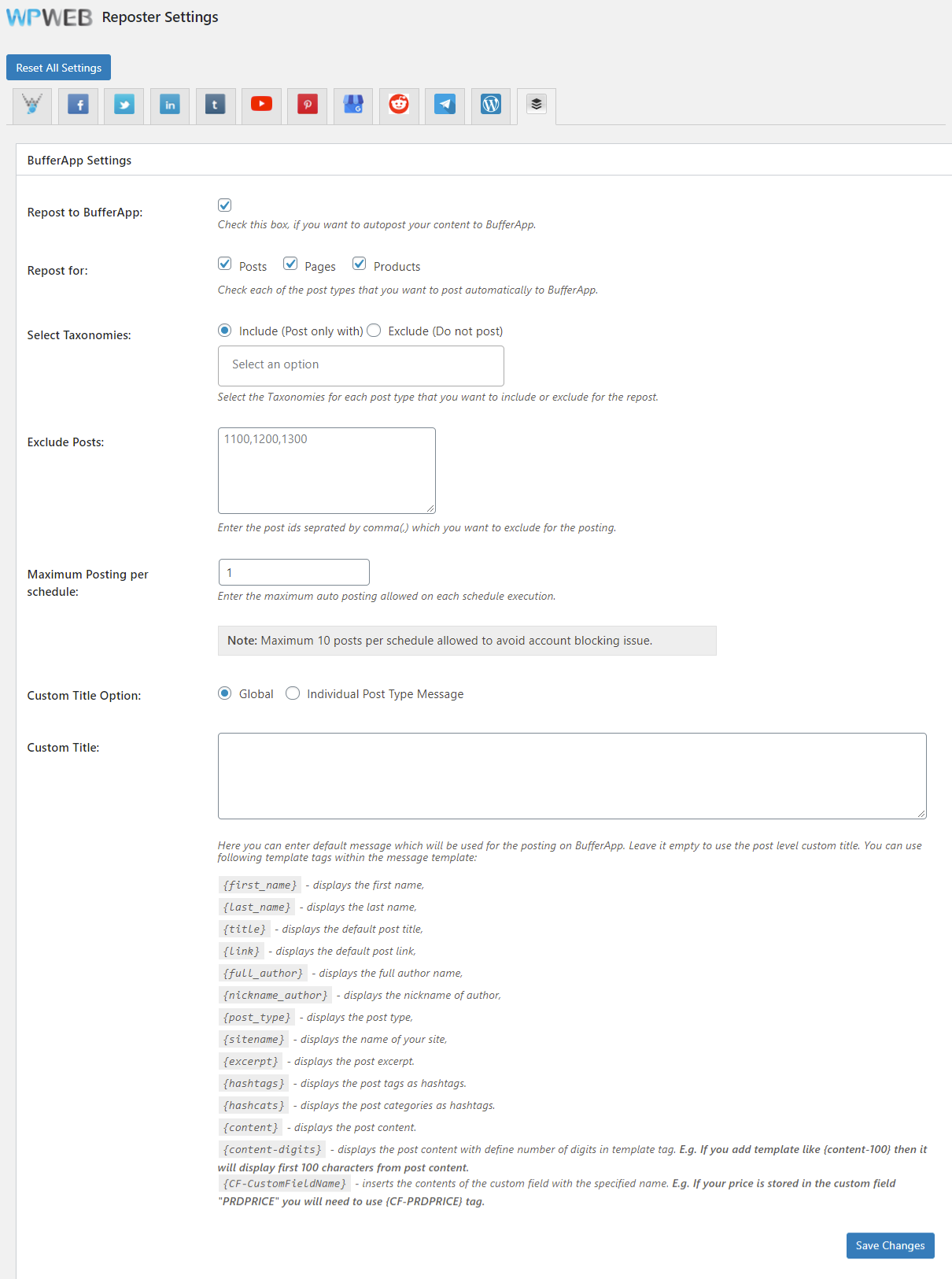Open the Facebook settings tab
952x1279 pixels.
click(78, 105)
